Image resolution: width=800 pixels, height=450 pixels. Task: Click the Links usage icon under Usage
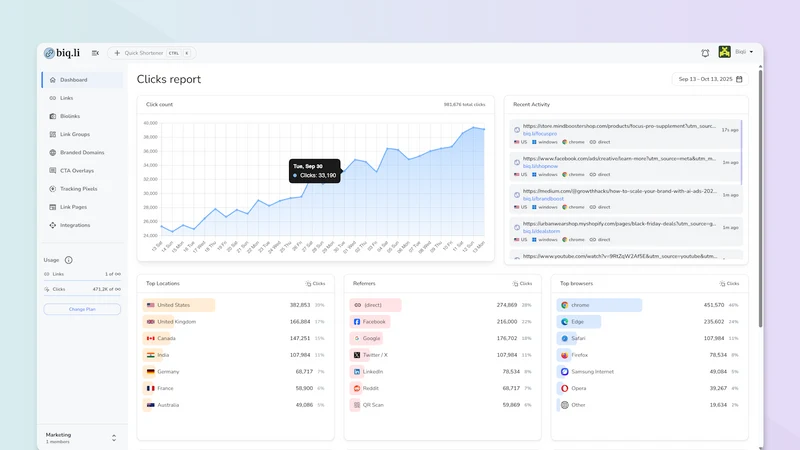point(47,274)
